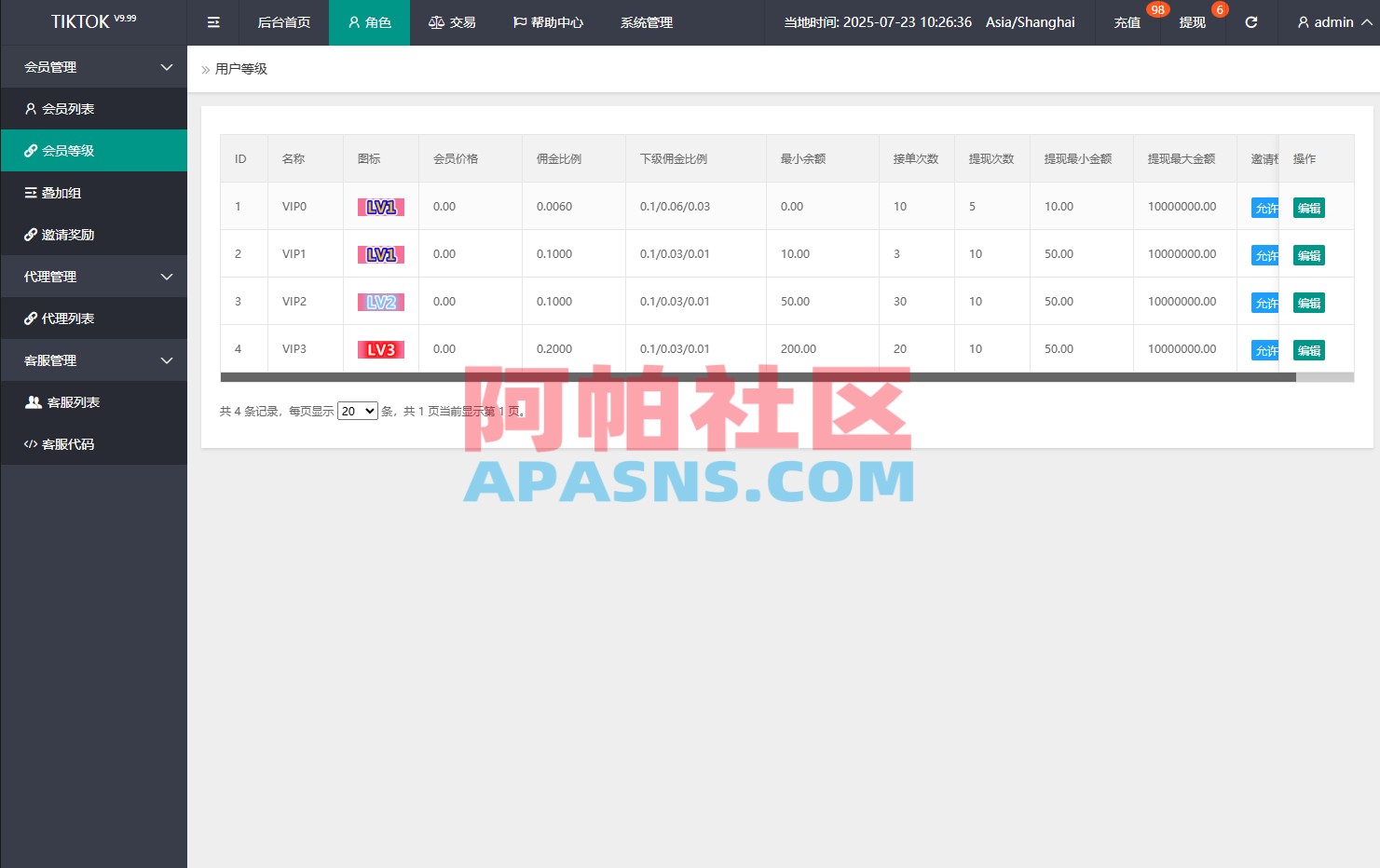Select 会员等级 sidebar item

point(93,151)
